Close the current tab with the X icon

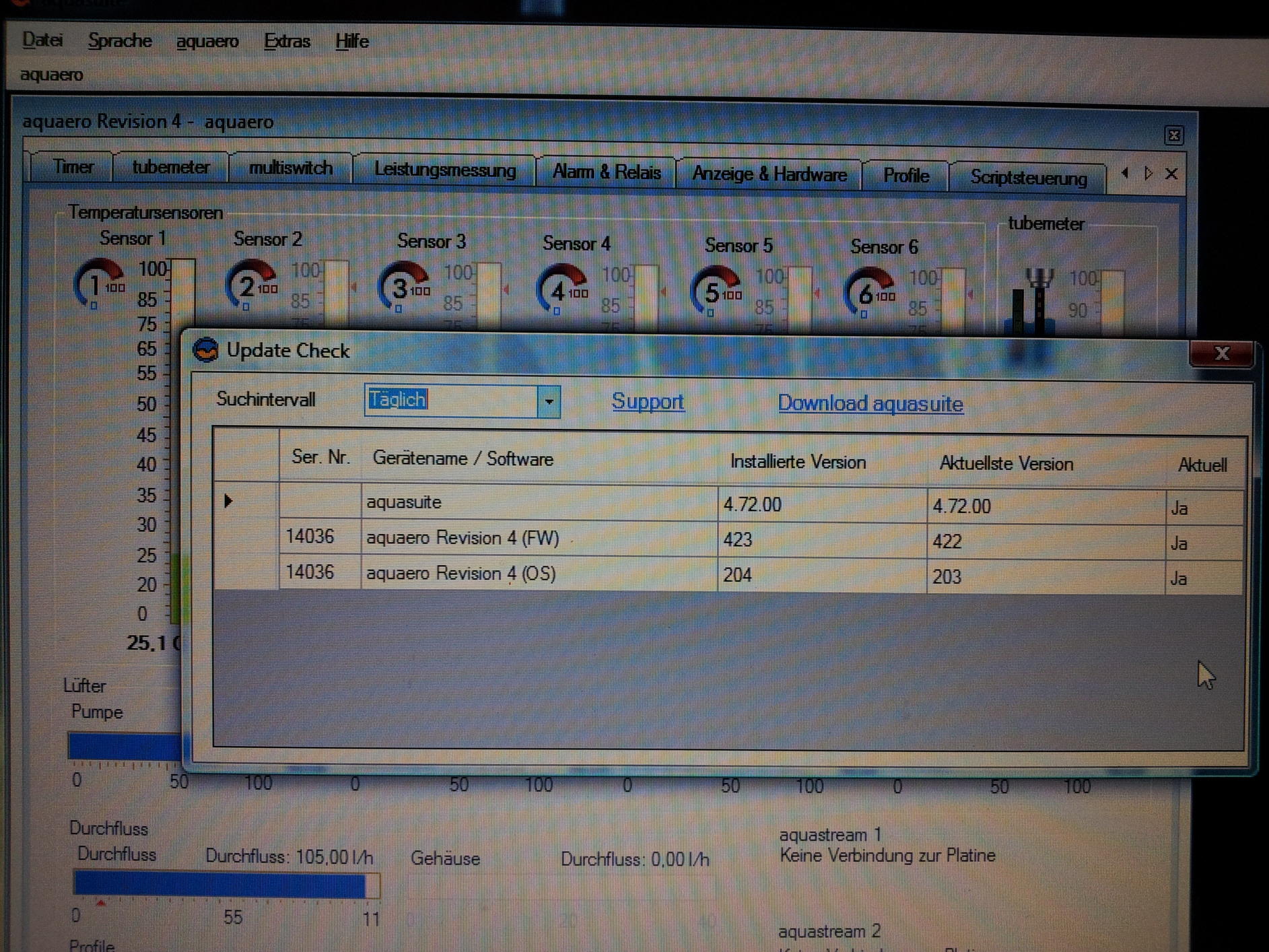pyautogui.click(x=1171, y=174)
